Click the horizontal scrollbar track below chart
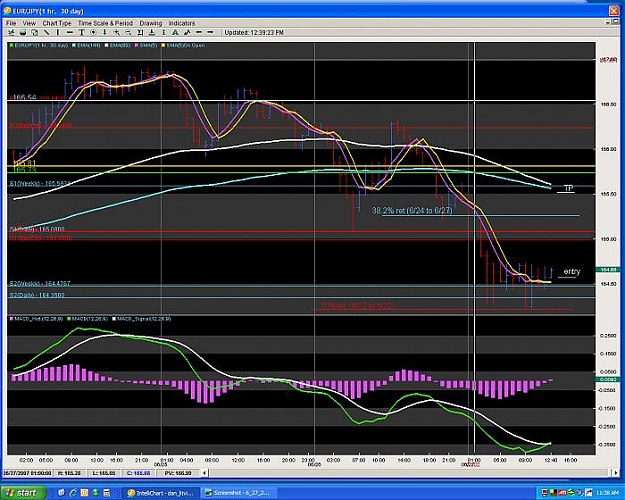 (x=410, y=473)
